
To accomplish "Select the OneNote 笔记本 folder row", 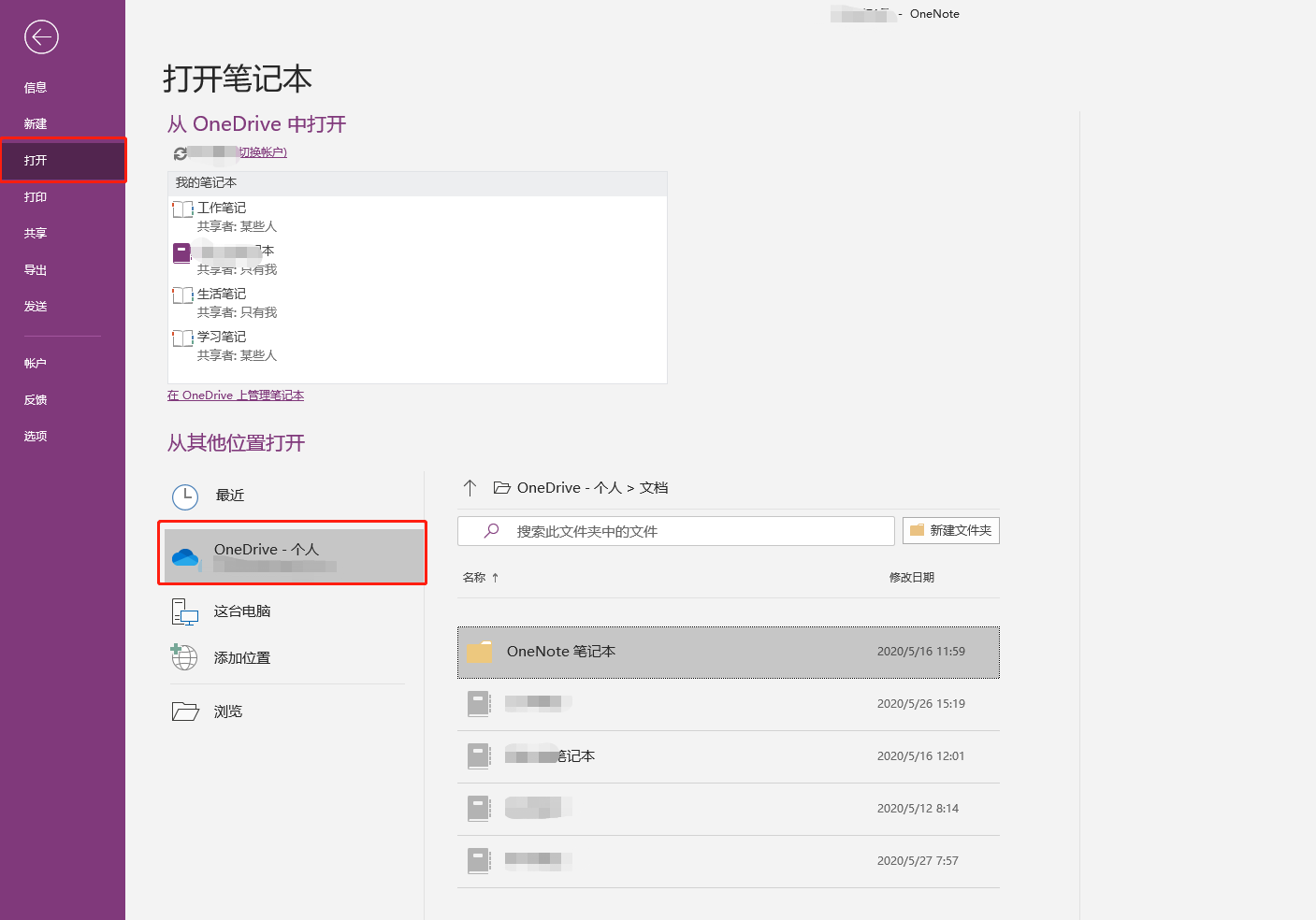I will tap(729, 652).
